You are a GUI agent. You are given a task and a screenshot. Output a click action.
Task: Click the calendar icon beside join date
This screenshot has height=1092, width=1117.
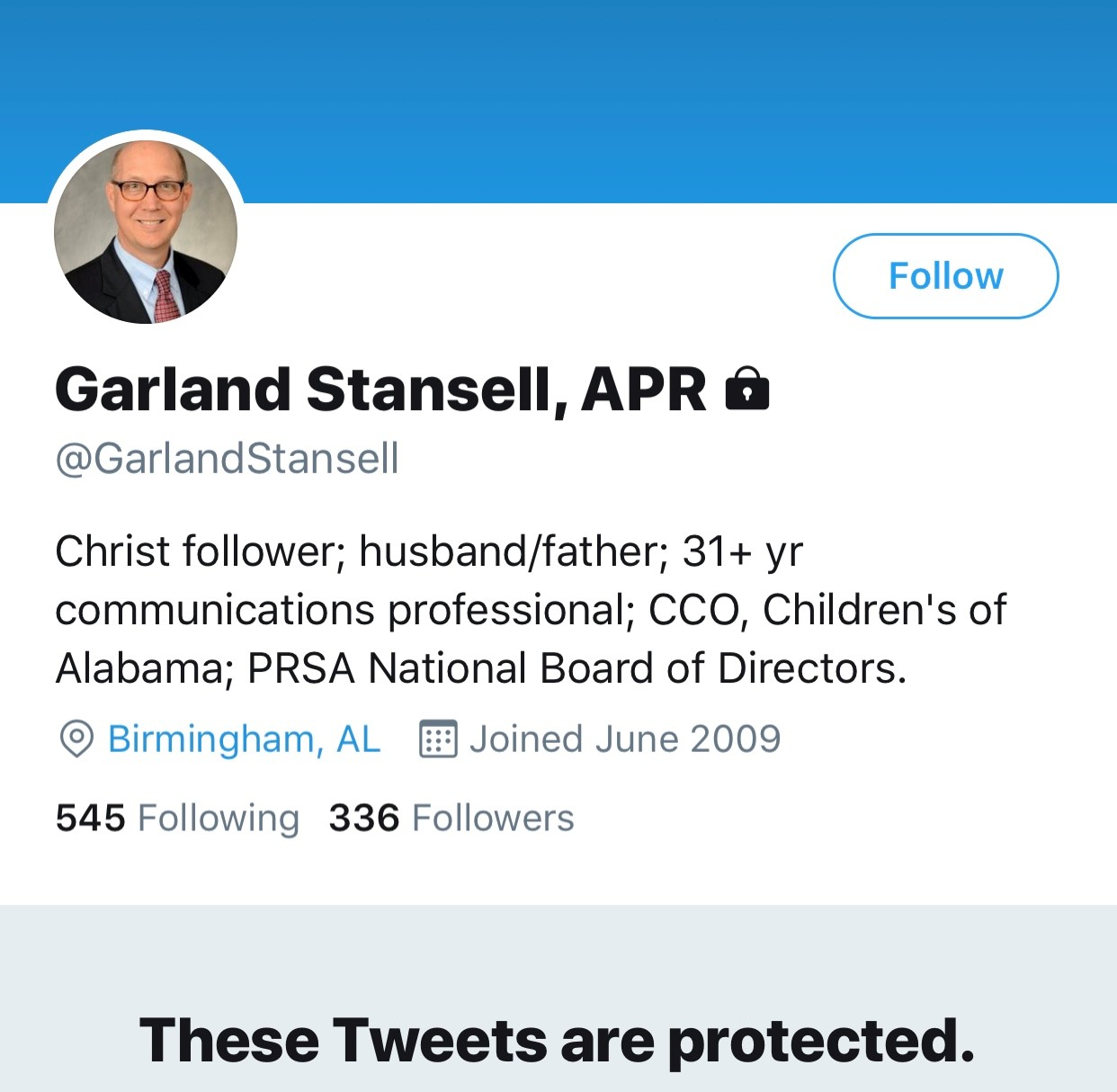pyautogui.click(x=438, y=739)
